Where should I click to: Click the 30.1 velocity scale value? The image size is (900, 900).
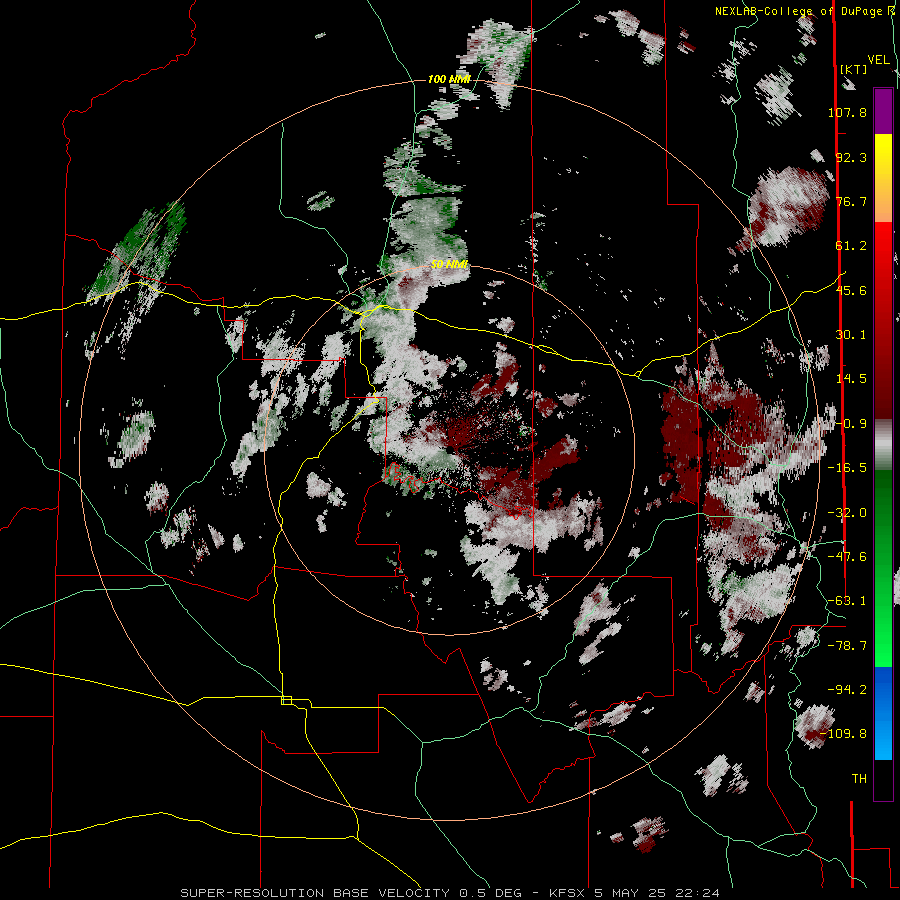click(851, 335)
